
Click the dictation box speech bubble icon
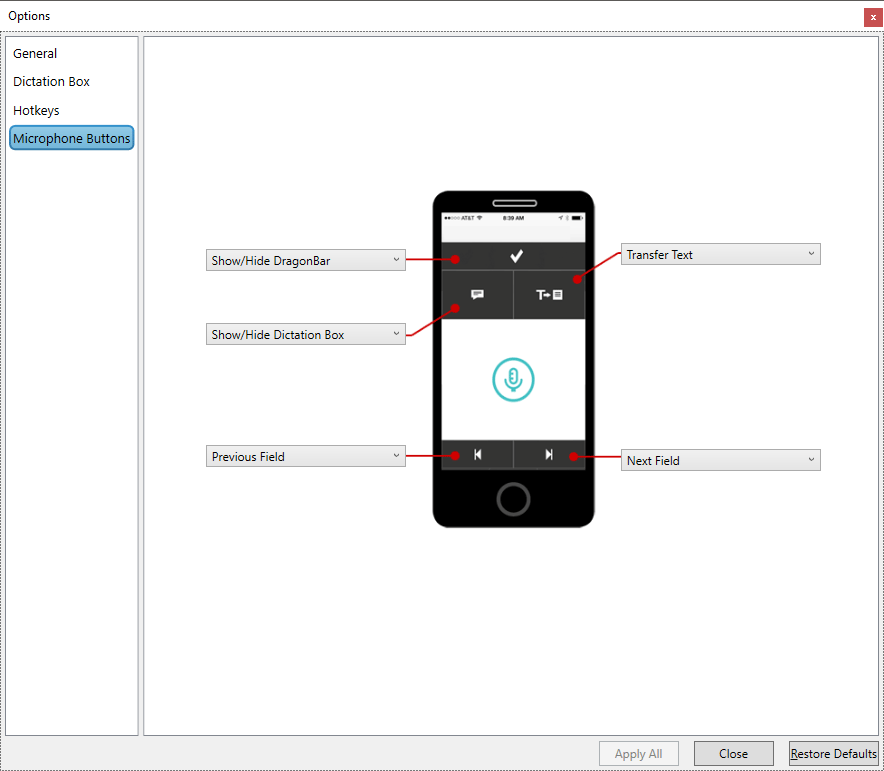point(477,294)
